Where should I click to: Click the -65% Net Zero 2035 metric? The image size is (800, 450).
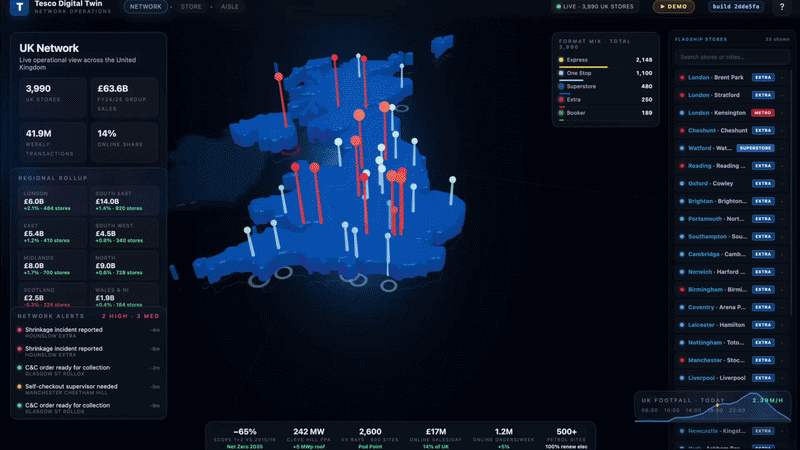tap(244, 438)
